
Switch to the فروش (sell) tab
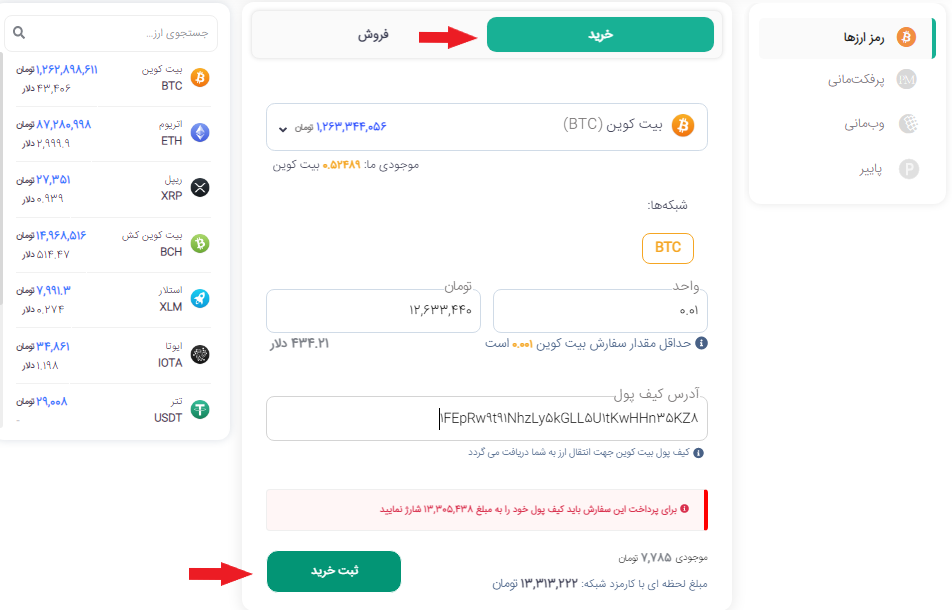pos(373,35)
